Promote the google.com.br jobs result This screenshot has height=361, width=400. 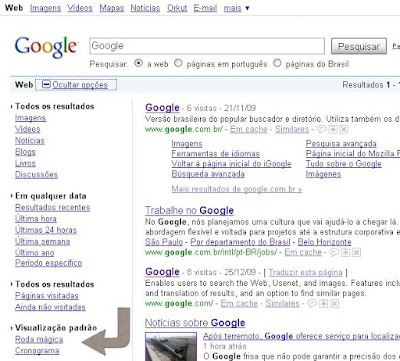tap(346, 252)
